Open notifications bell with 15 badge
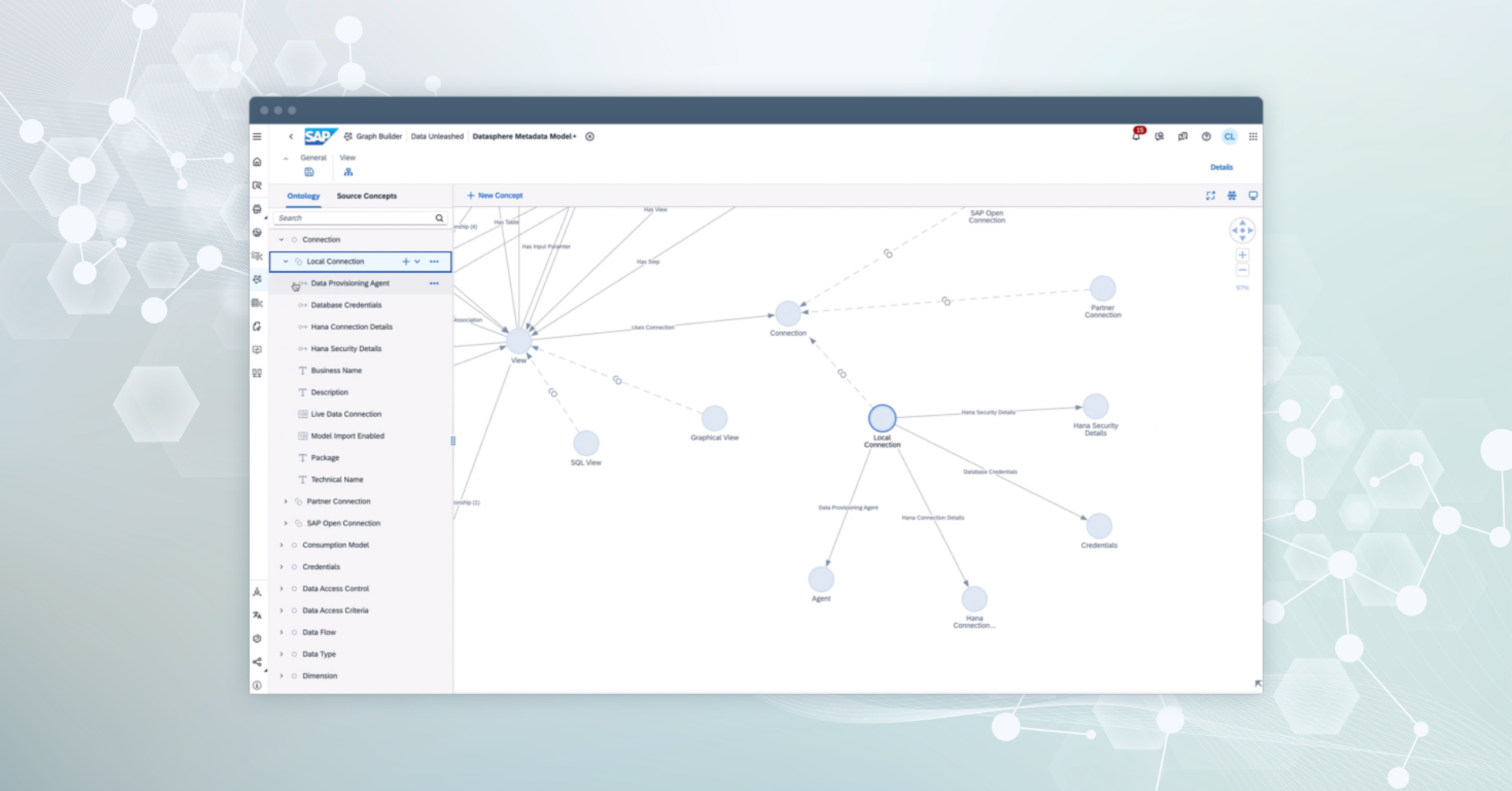This screenshot has width=1512, height=791. [x=1136, y=135]
